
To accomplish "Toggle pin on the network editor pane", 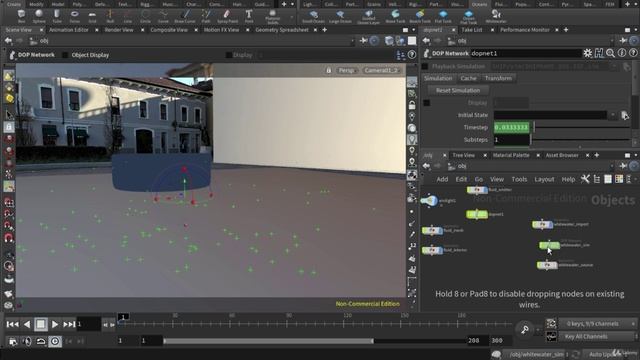I will [x=623, y=166].
